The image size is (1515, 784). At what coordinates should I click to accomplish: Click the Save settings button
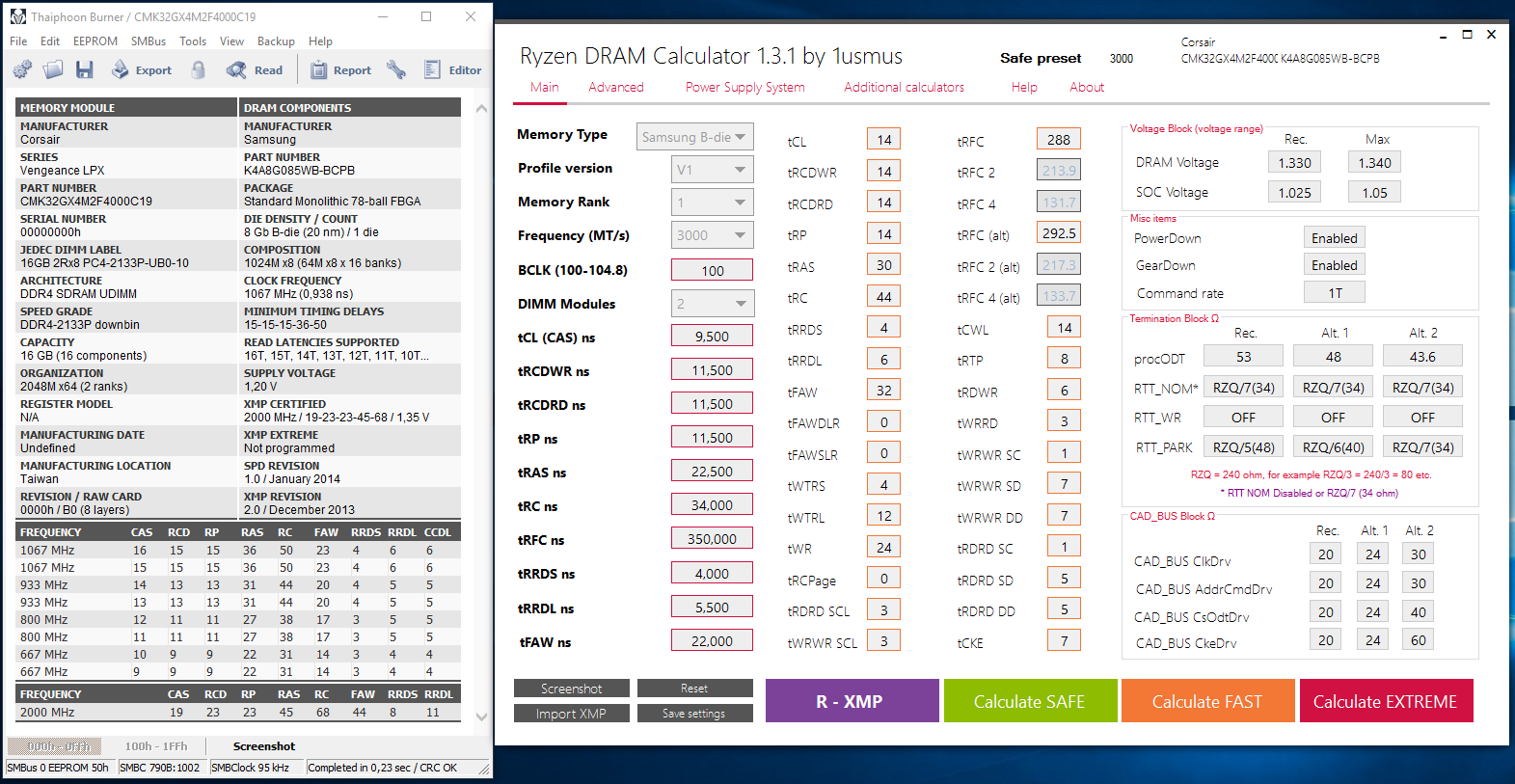[694, 714]
